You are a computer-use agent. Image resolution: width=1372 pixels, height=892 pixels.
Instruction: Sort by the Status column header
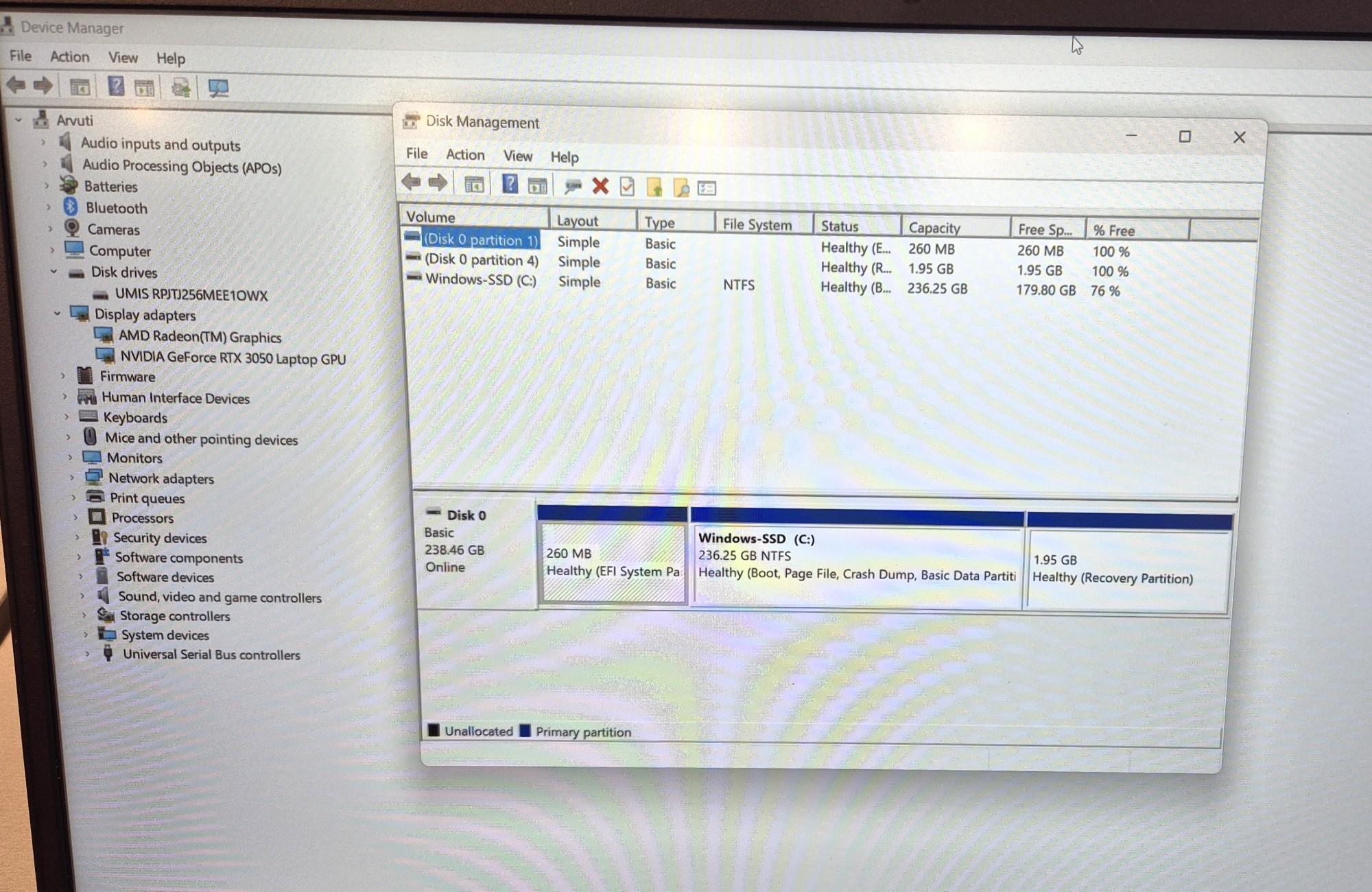click(x=858, y=226)
